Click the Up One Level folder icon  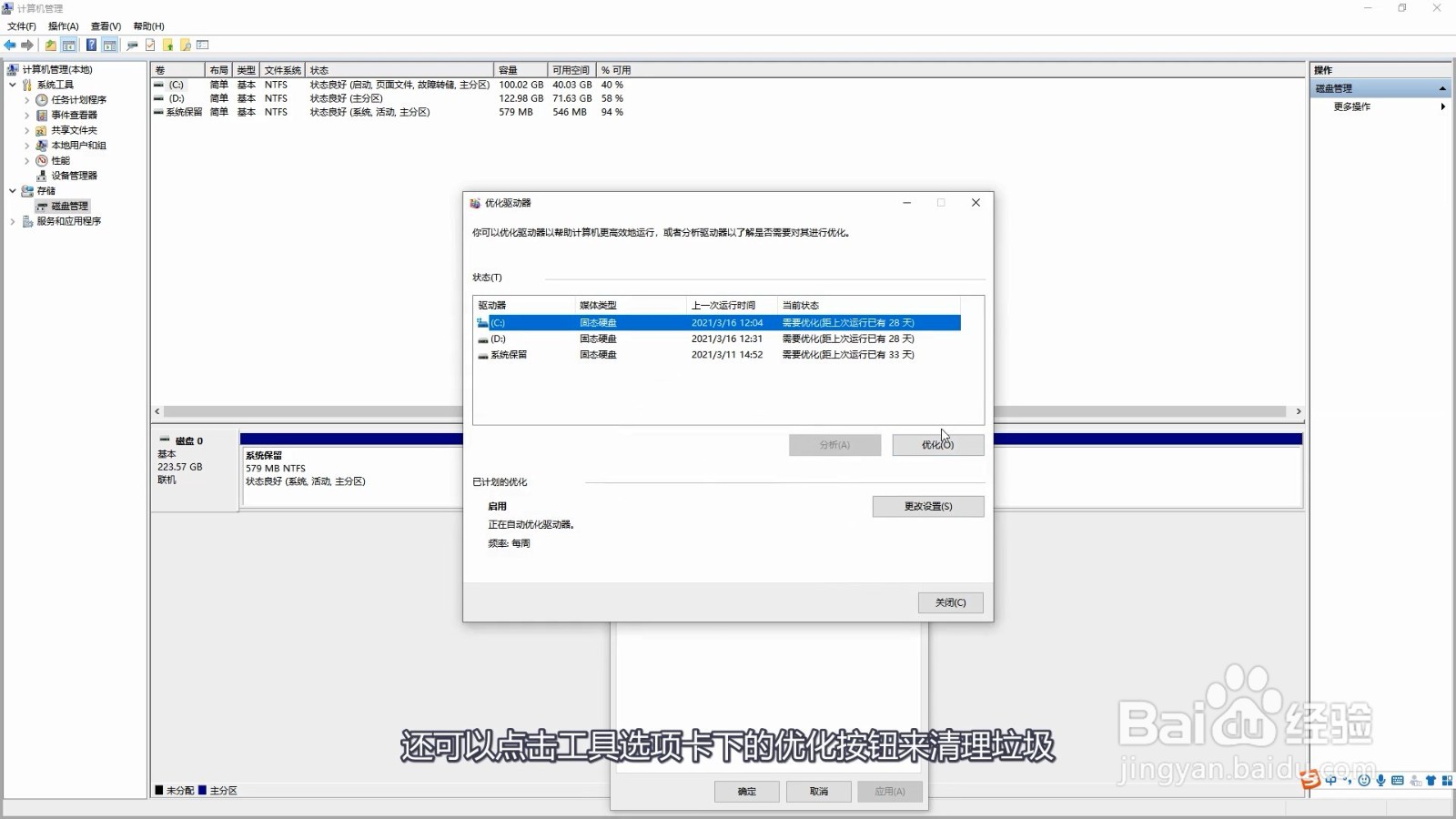(50, 45)
